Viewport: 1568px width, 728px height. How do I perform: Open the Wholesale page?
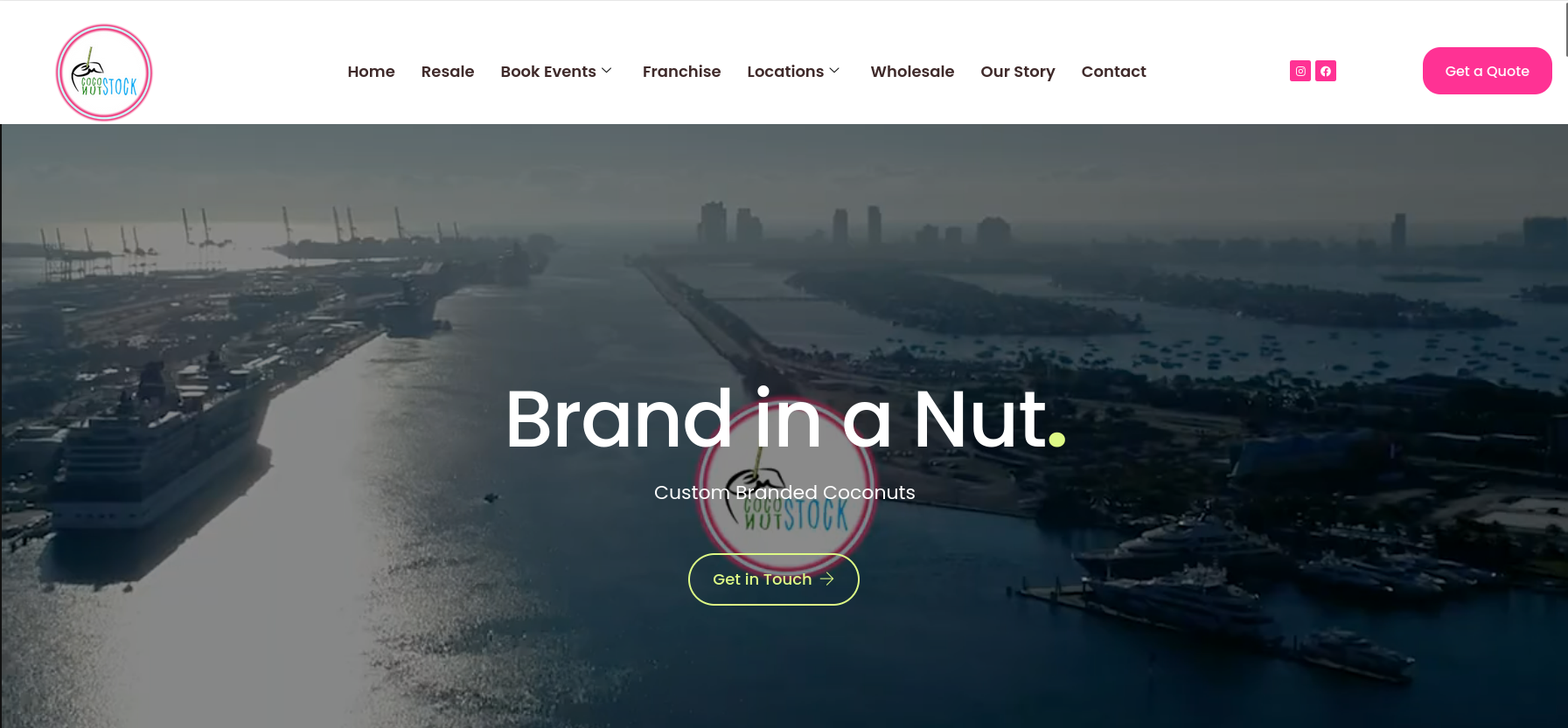tap(912, 72)
